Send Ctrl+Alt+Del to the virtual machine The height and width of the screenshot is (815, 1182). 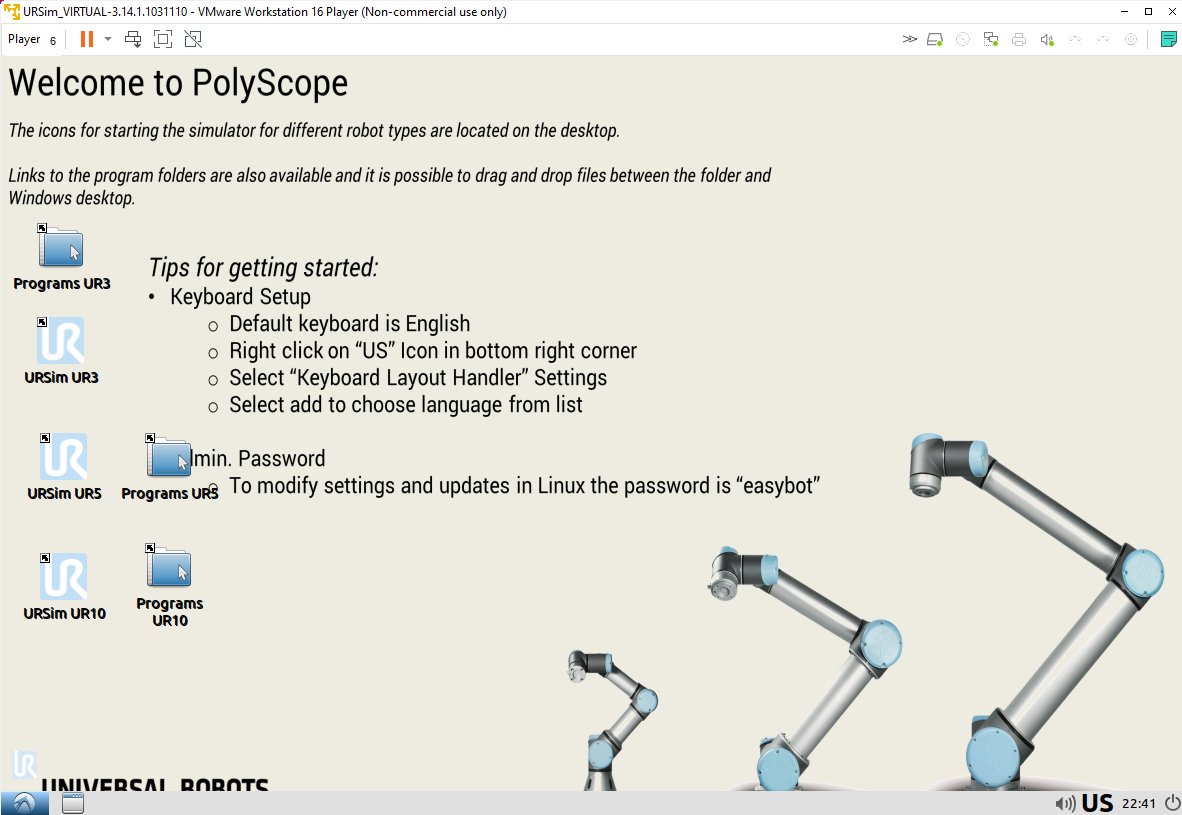[133, 39]
